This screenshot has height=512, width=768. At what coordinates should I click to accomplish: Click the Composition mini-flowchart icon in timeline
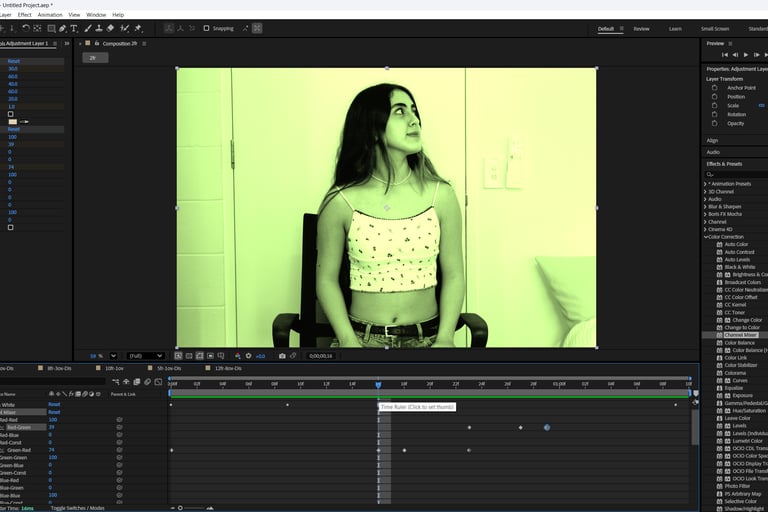click(x=116, y=382)
